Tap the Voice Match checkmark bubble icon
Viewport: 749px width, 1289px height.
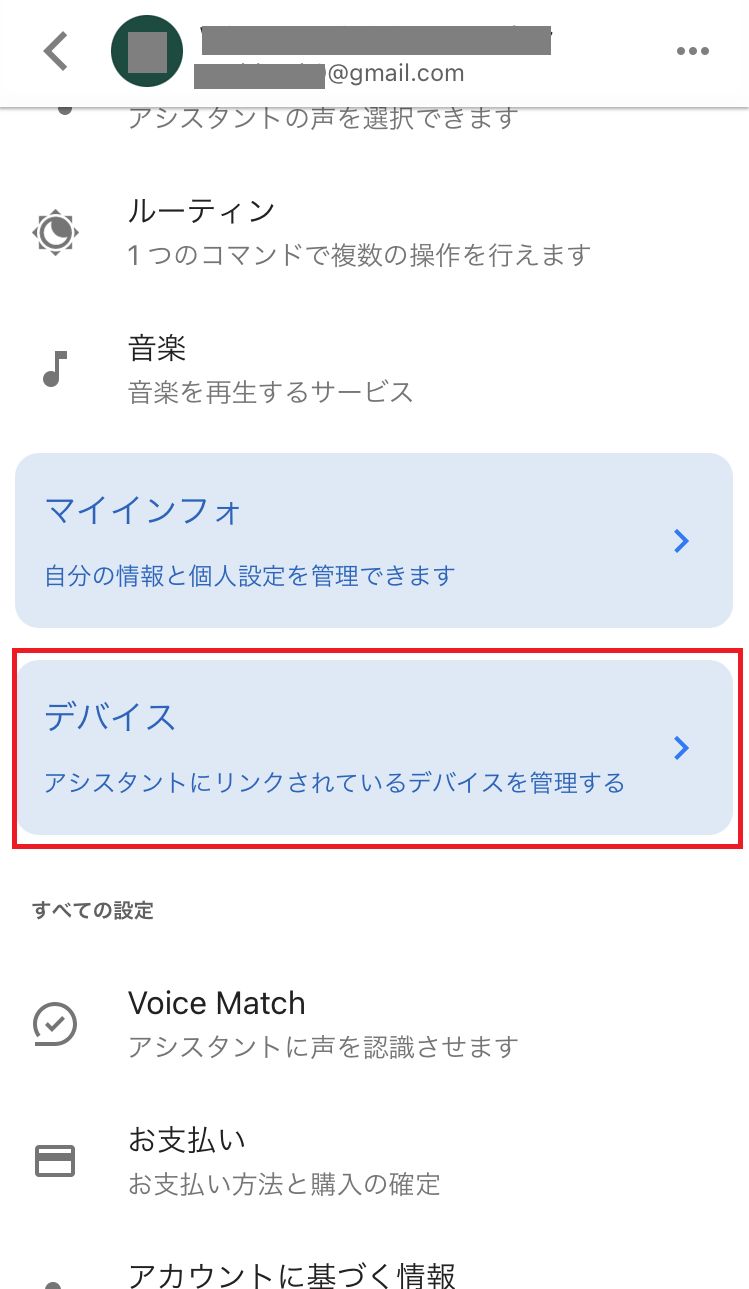click(x=56, y=1023)
